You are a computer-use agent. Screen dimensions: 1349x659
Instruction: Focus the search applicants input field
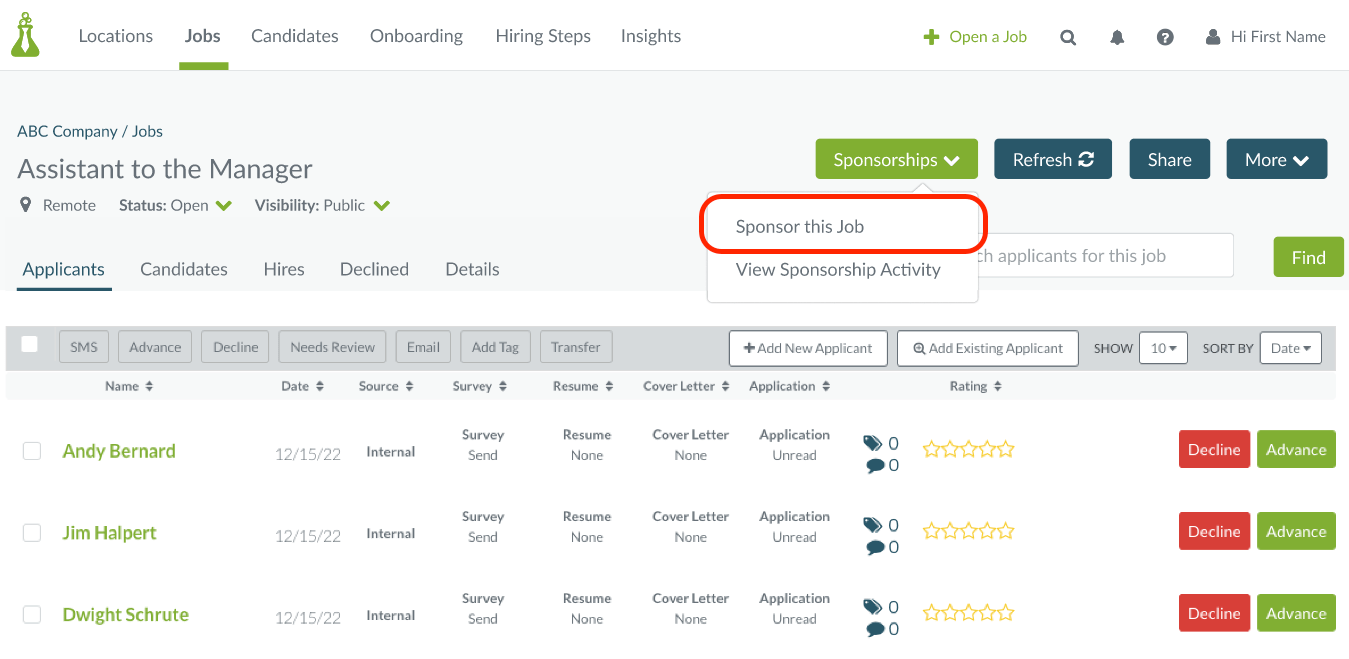(x=1100, y=256)
